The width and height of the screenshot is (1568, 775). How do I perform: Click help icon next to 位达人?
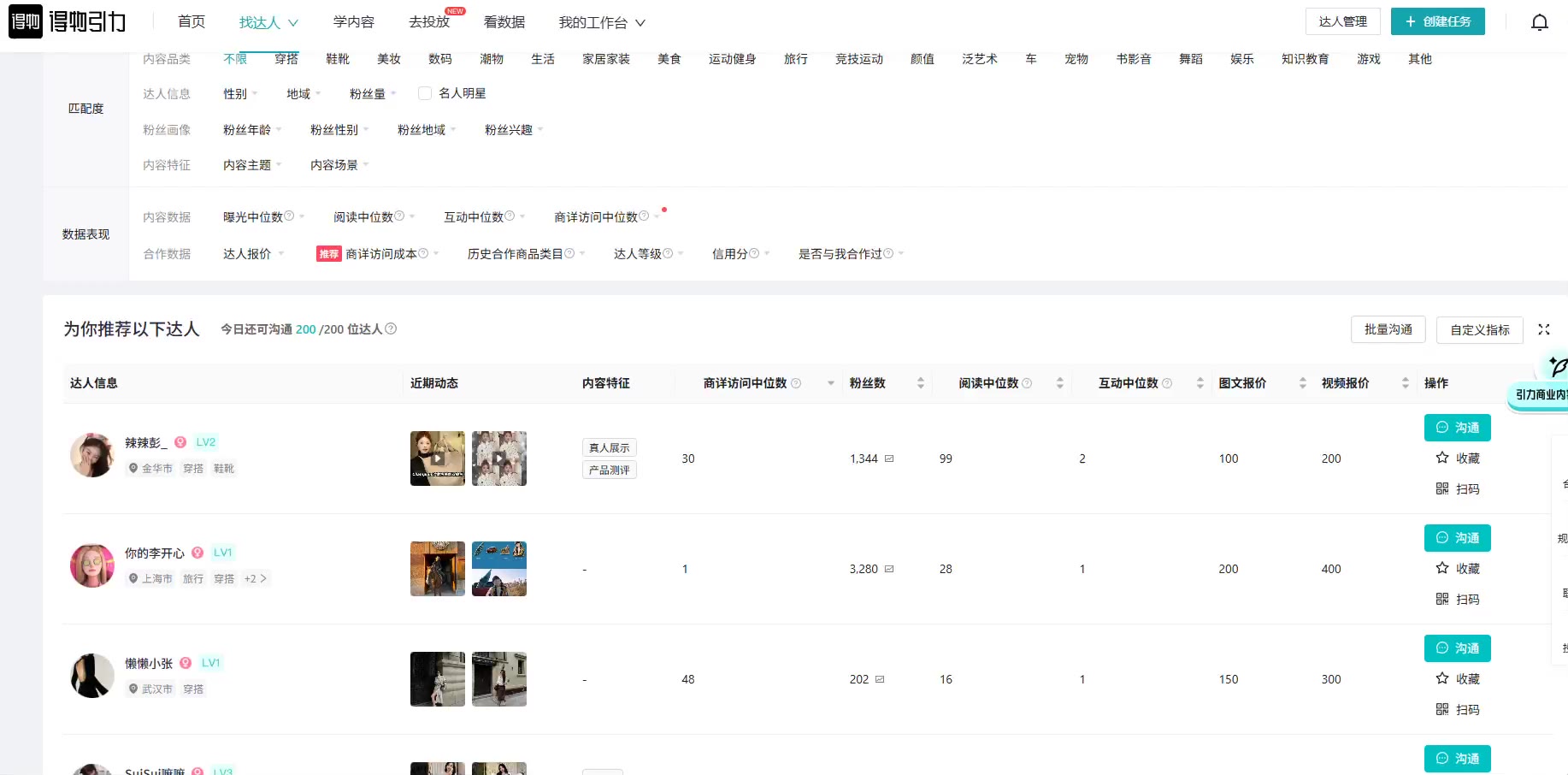coord(391,328)
